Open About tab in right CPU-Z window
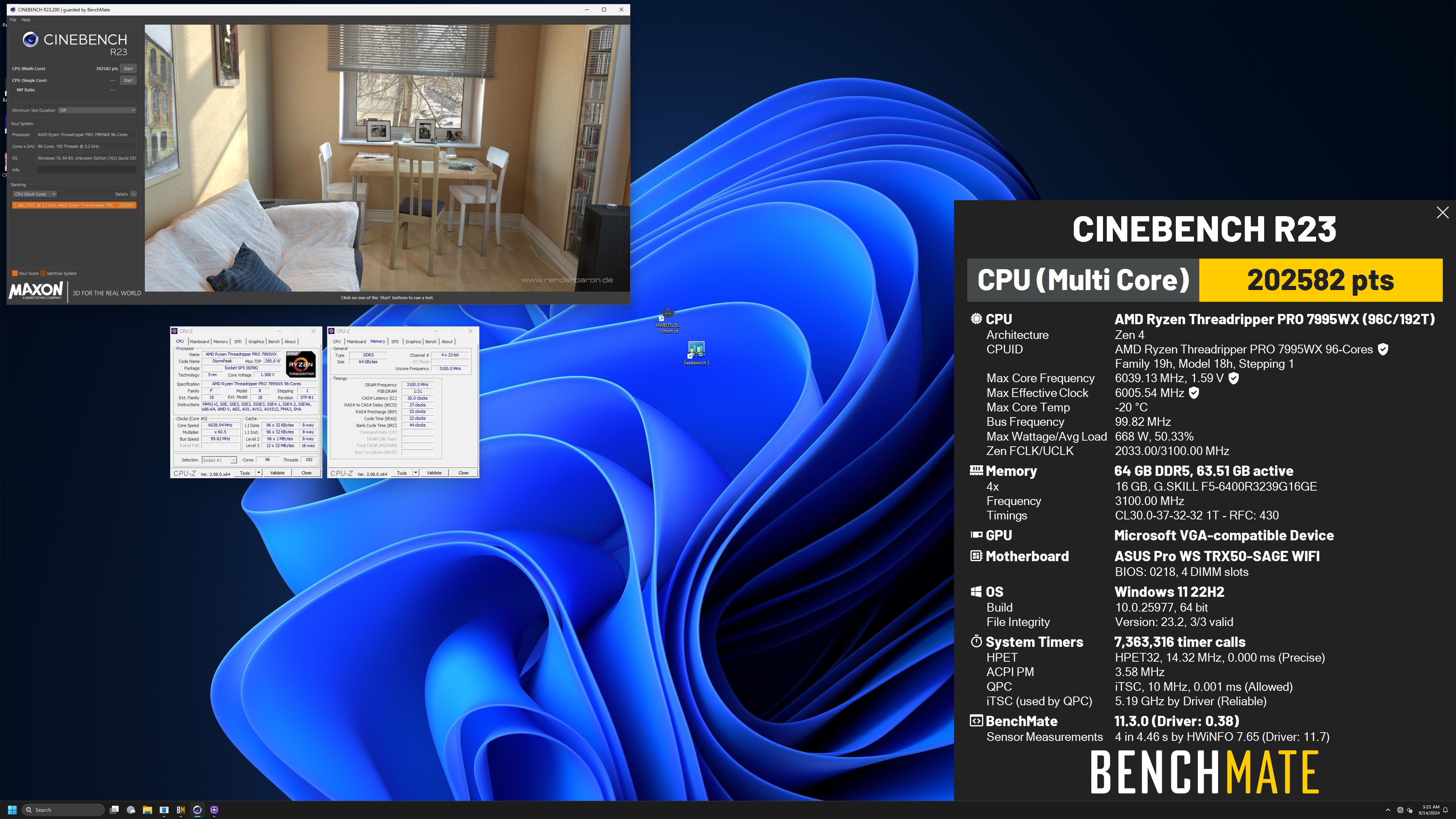This screenshot has width=1456, height=819. point(447,341)
